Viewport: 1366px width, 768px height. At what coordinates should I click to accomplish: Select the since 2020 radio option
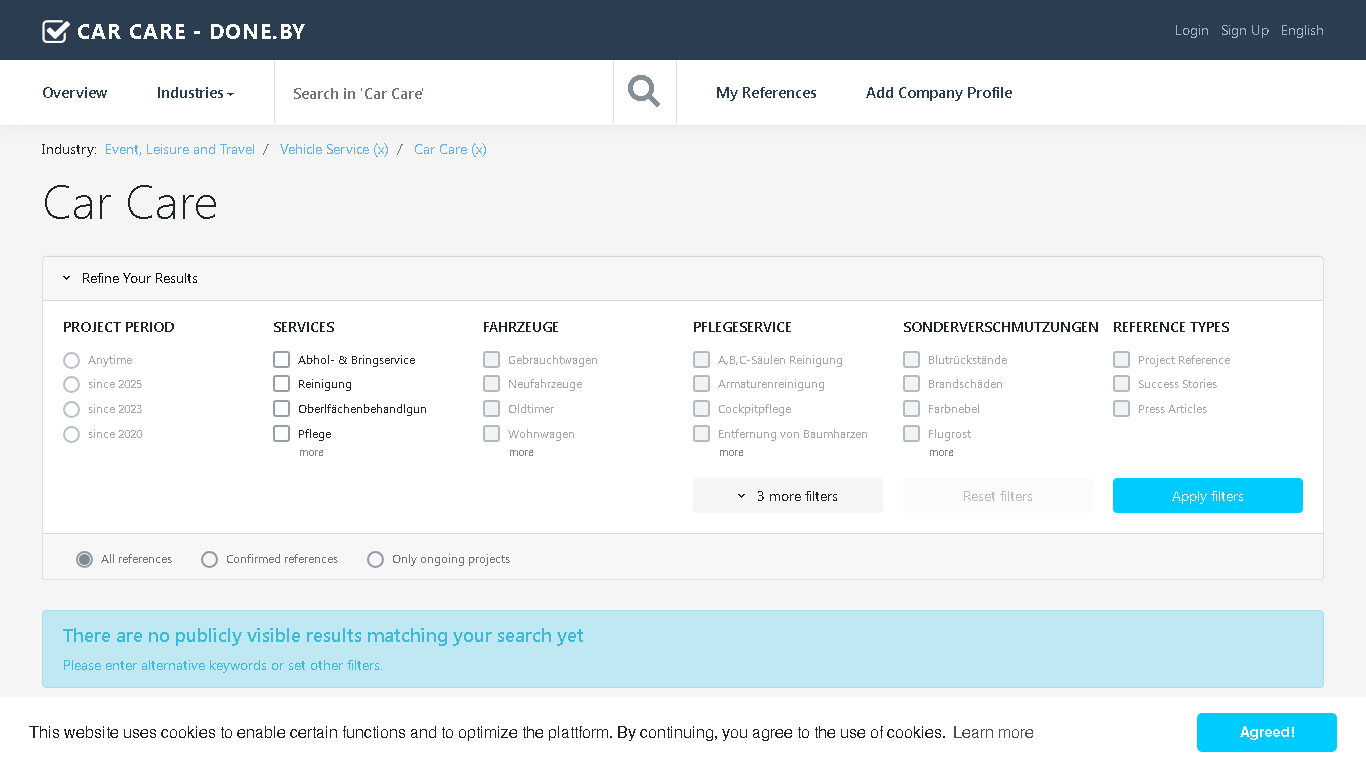[71, 434]
